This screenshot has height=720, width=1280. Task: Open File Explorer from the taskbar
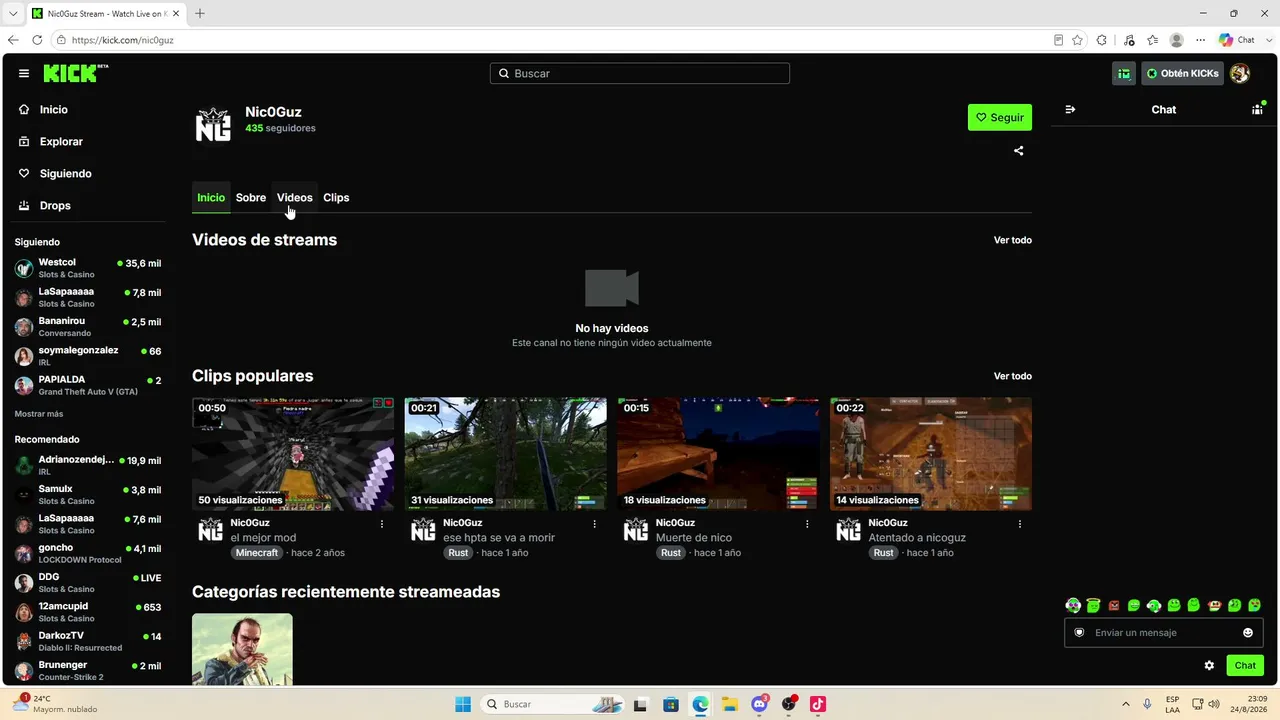(730, 704)
